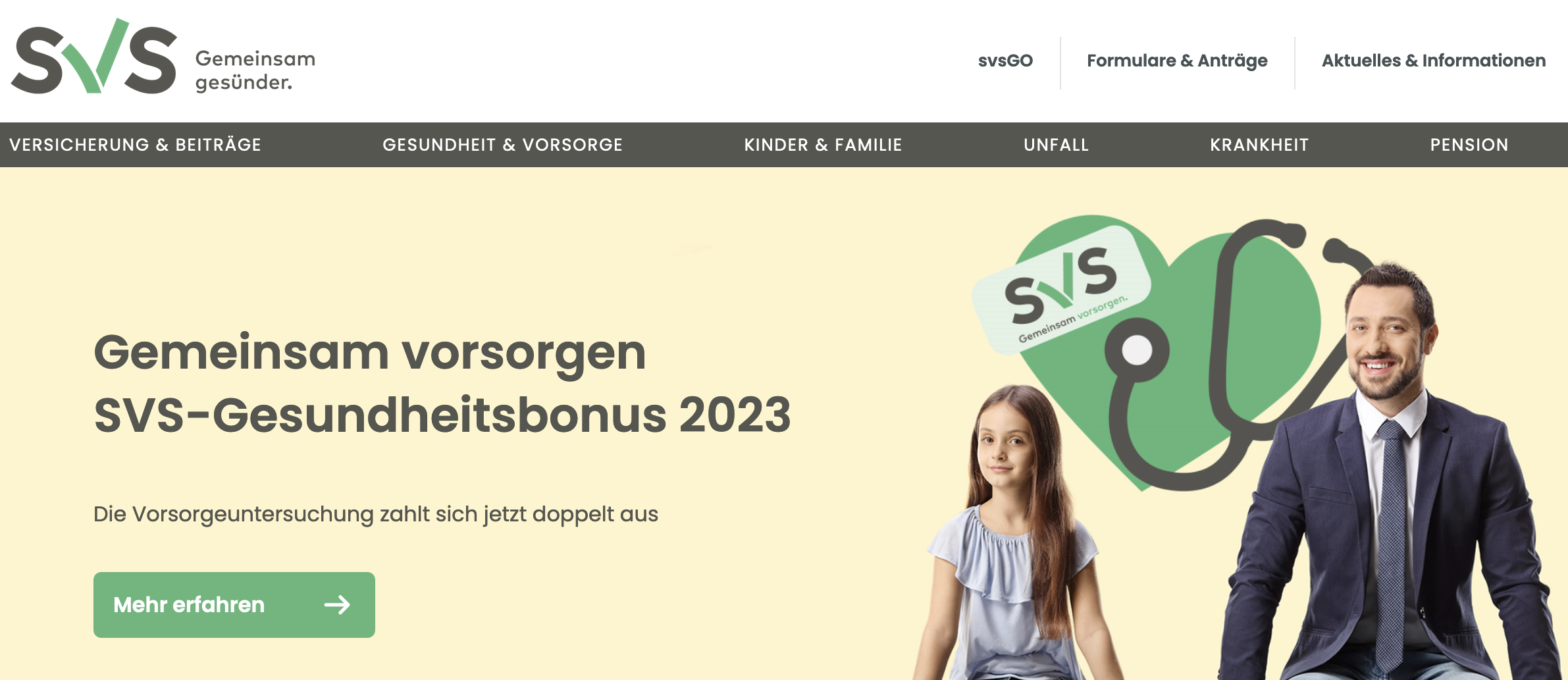Select the Krankheit menu item
The width and height of the screenshot is (1568, 680).
click(x=1259, y=145)
